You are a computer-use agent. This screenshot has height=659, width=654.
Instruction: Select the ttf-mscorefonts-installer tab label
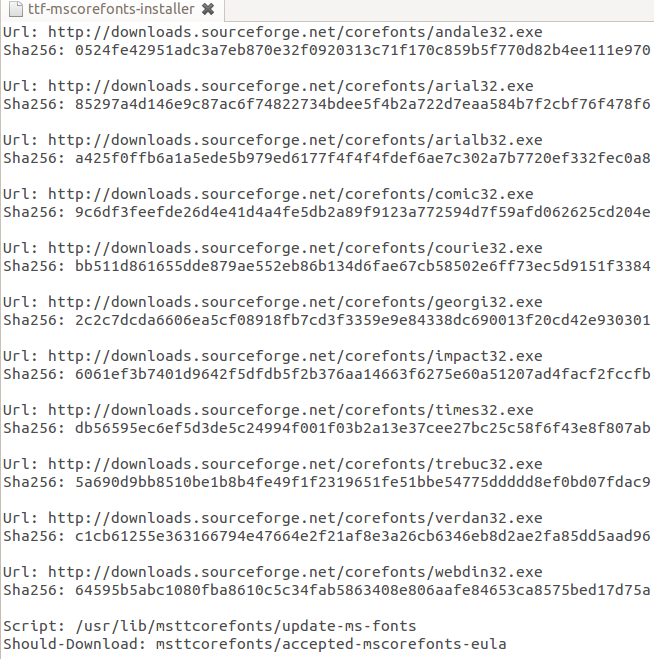111,9
